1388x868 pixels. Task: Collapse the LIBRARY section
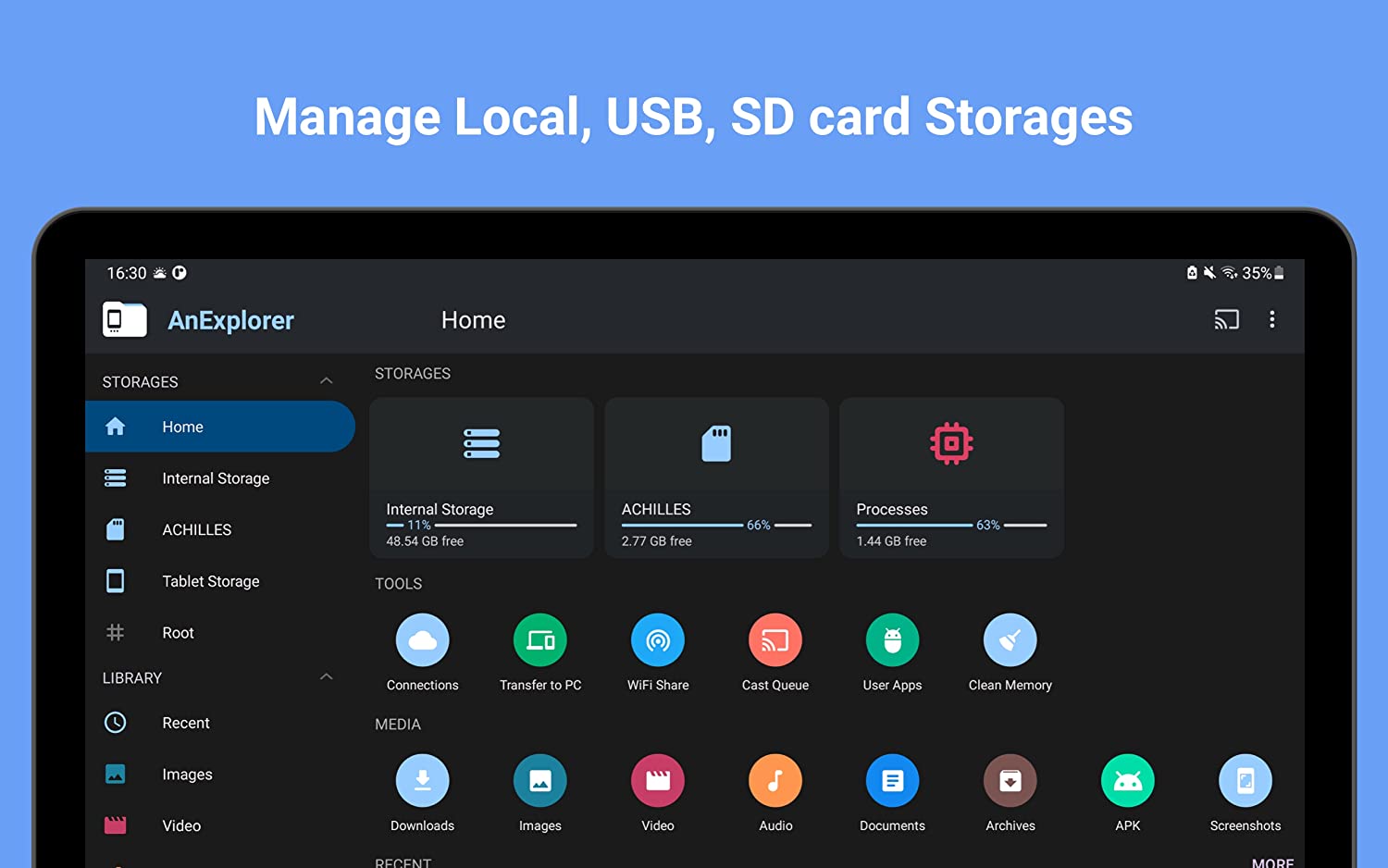[326, 676]
